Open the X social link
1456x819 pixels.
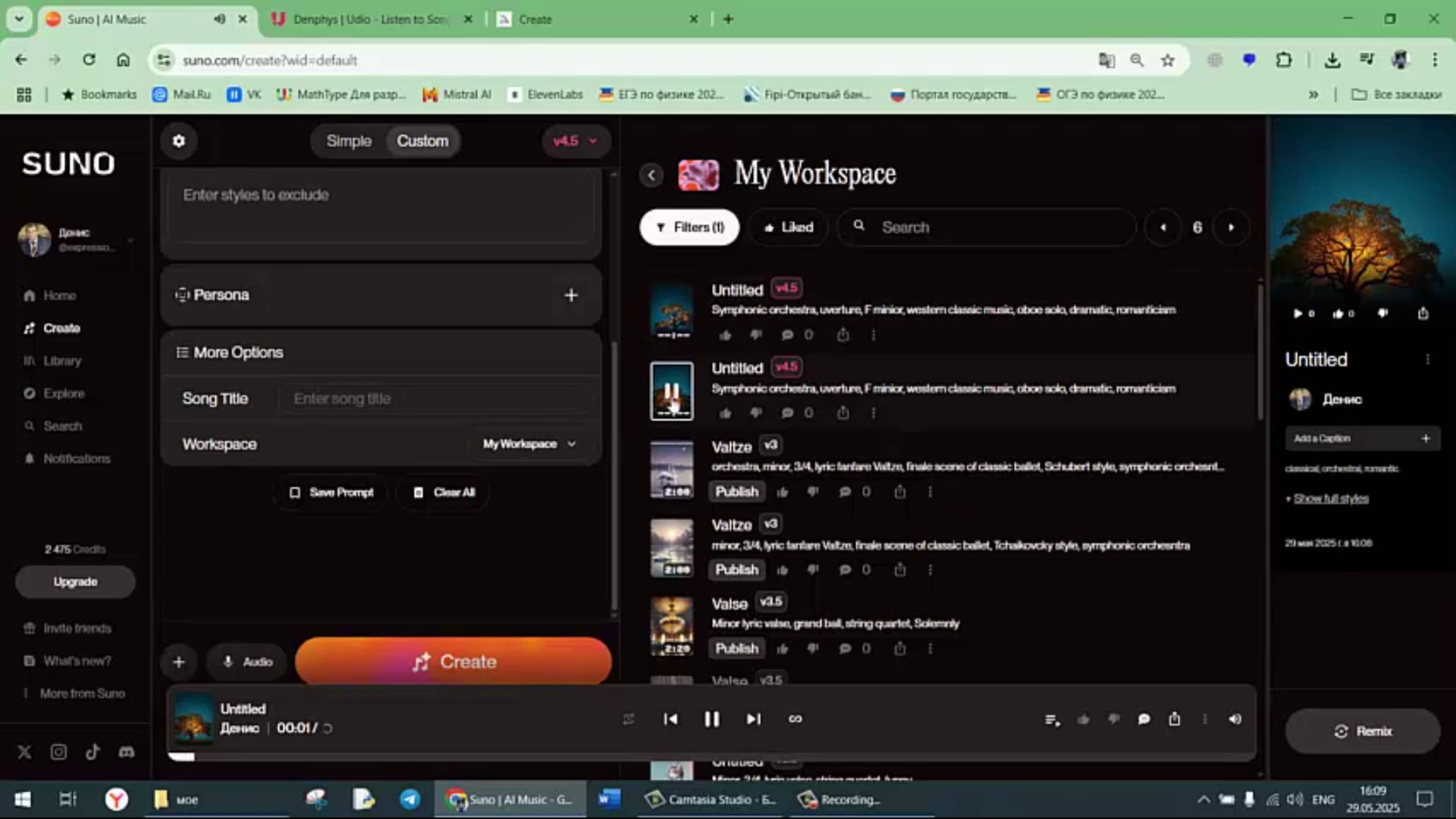[x=24, y=752]
